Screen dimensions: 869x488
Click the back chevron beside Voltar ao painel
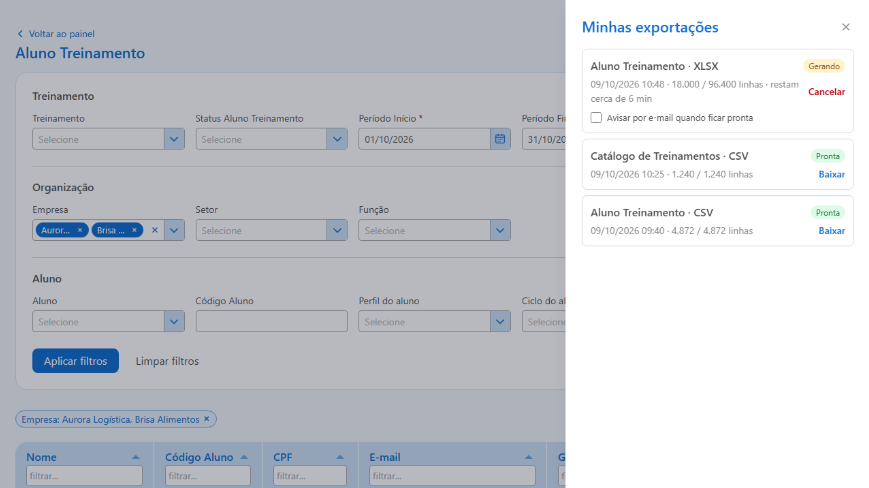(x=20, y=34)
